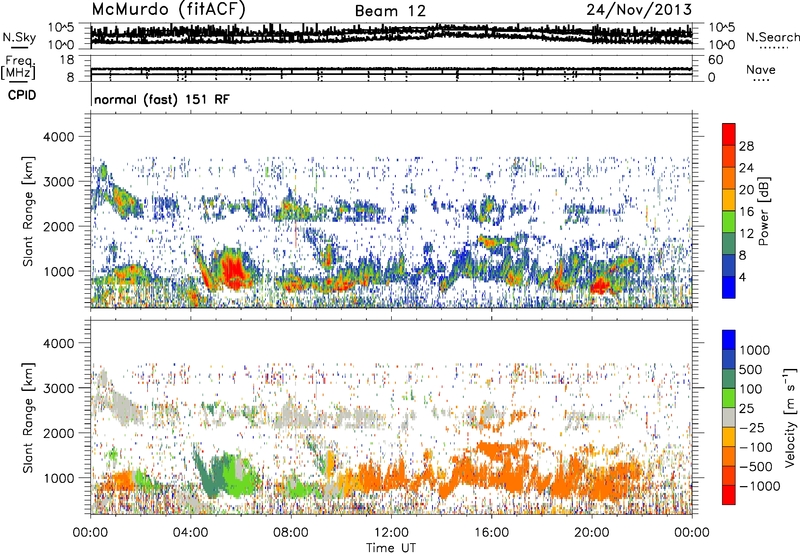The height and width of the screenshot is (554, 800).
Task: Click the 60 tick on the Nave axis
Action: [x=715, y=60]
